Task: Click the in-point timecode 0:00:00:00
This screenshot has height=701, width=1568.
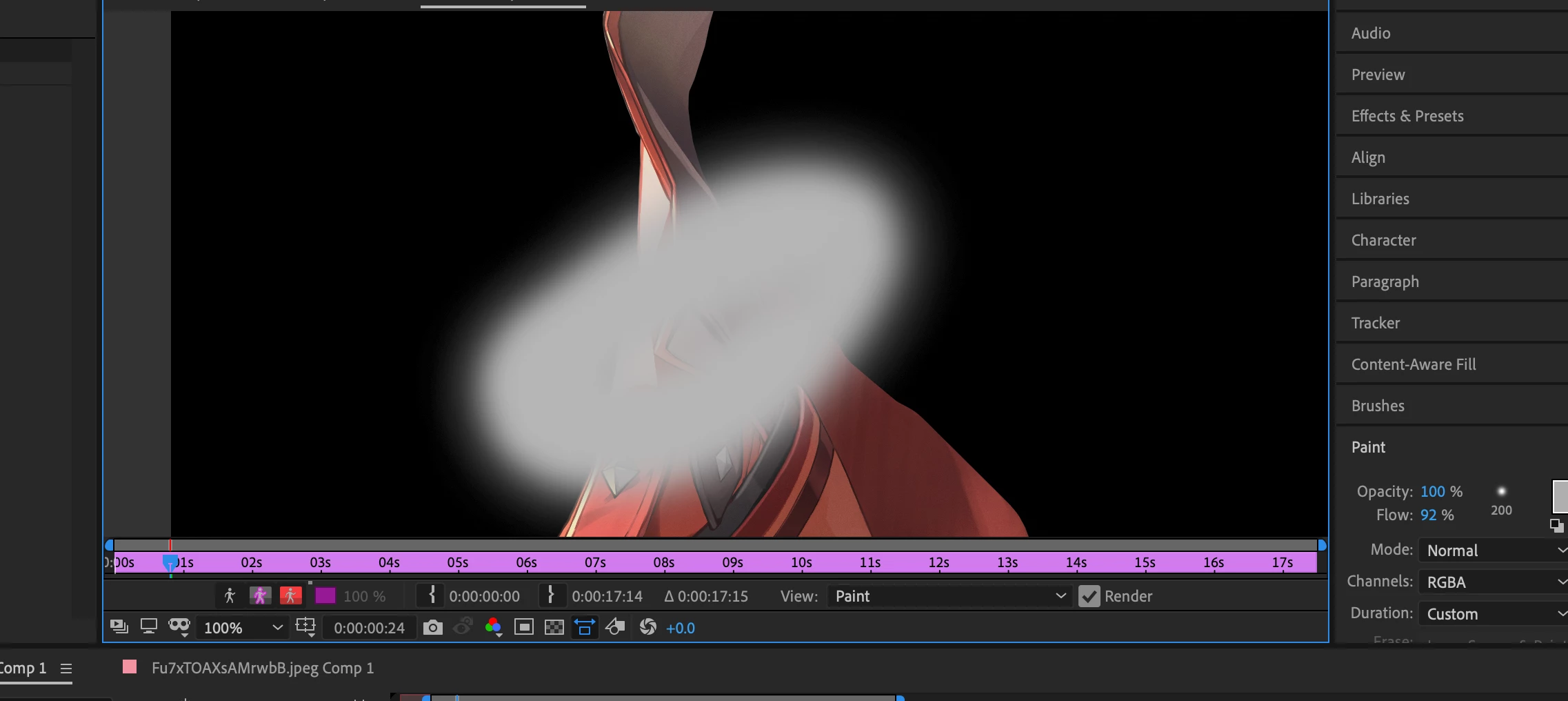Action: point(485,596)
